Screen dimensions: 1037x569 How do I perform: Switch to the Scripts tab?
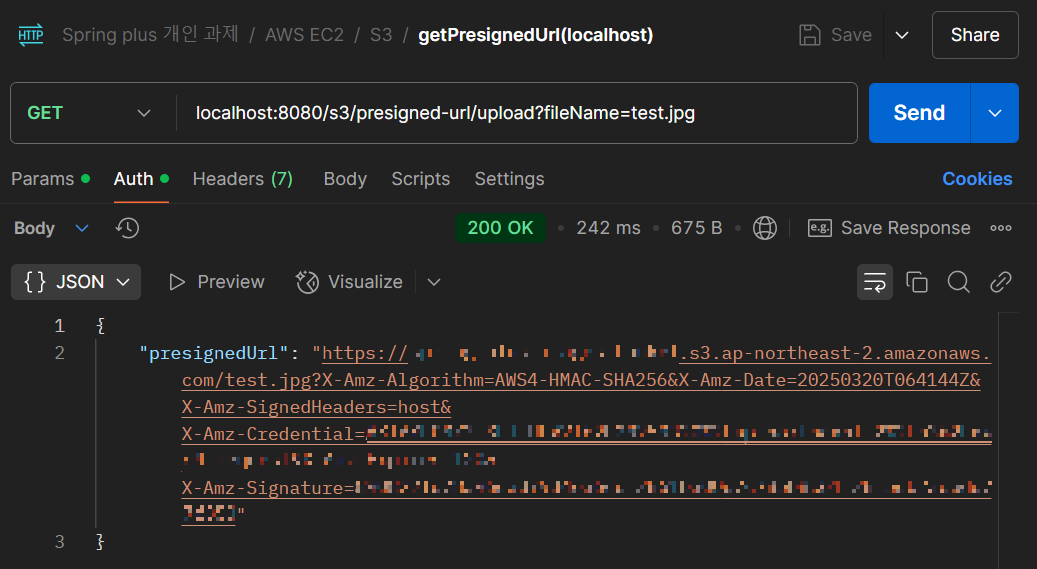(x=421, y=179)
